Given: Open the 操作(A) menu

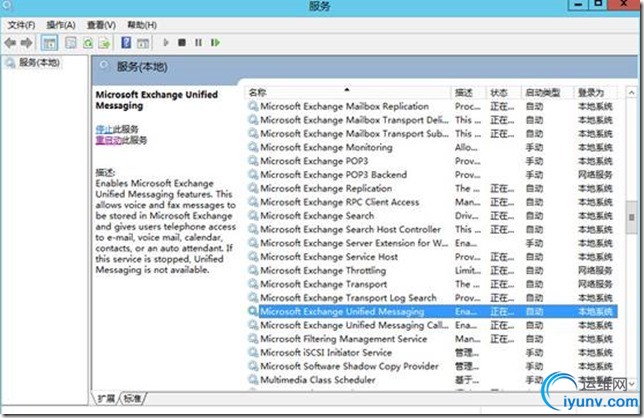Looking at the screenshot, I should pyautogui.click(x=61, y=25).
